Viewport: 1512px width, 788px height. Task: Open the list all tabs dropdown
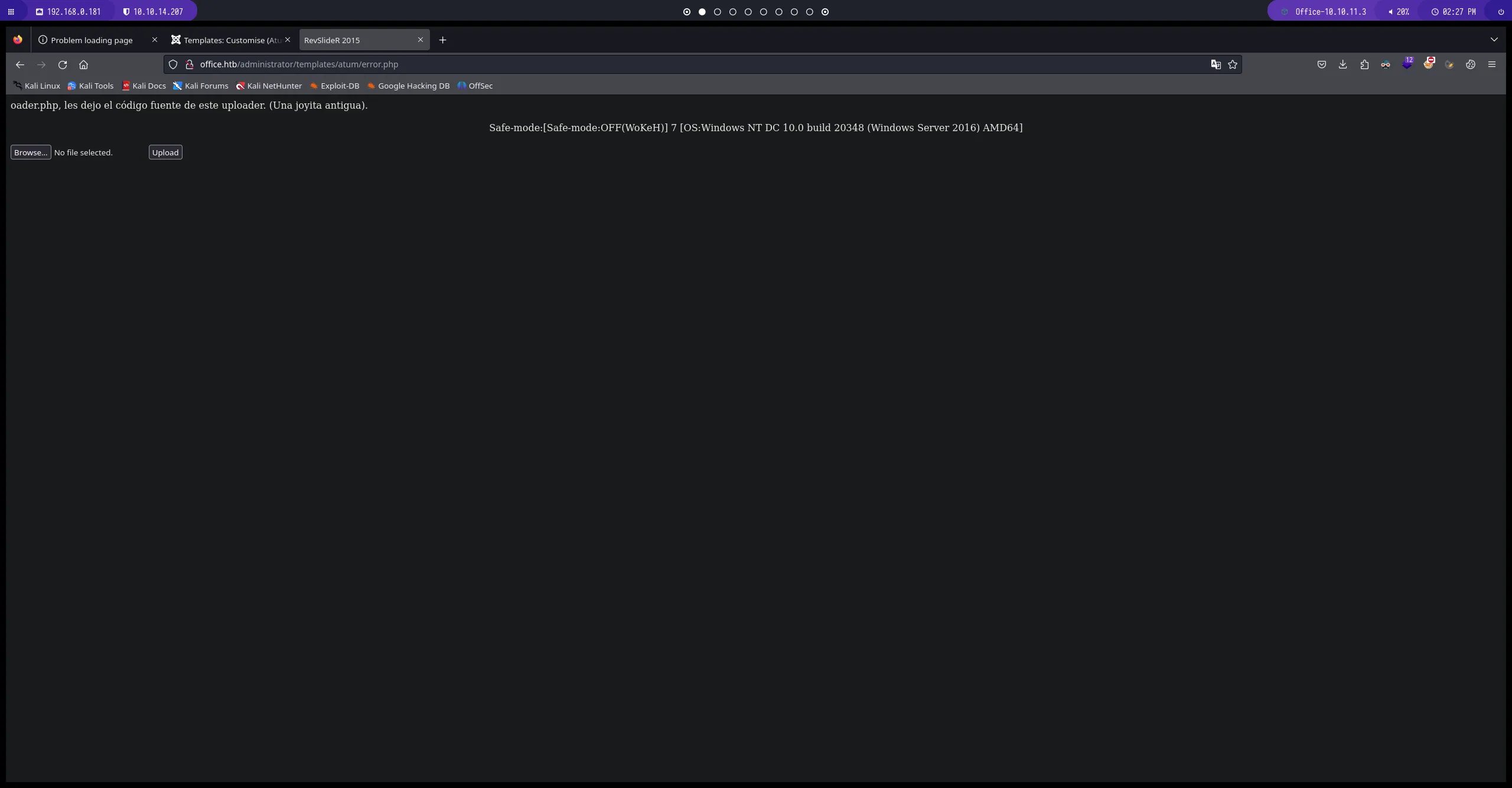(1494, 40)
